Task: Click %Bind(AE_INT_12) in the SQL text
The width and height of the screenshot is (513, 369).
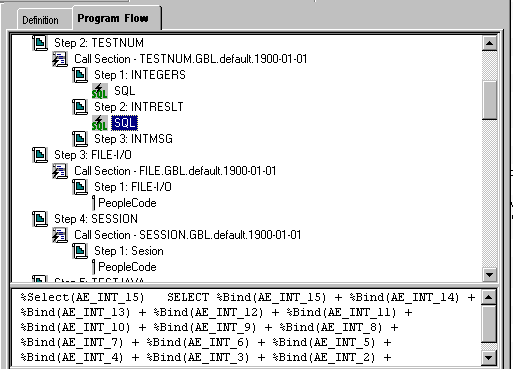Action: [208, 312]
